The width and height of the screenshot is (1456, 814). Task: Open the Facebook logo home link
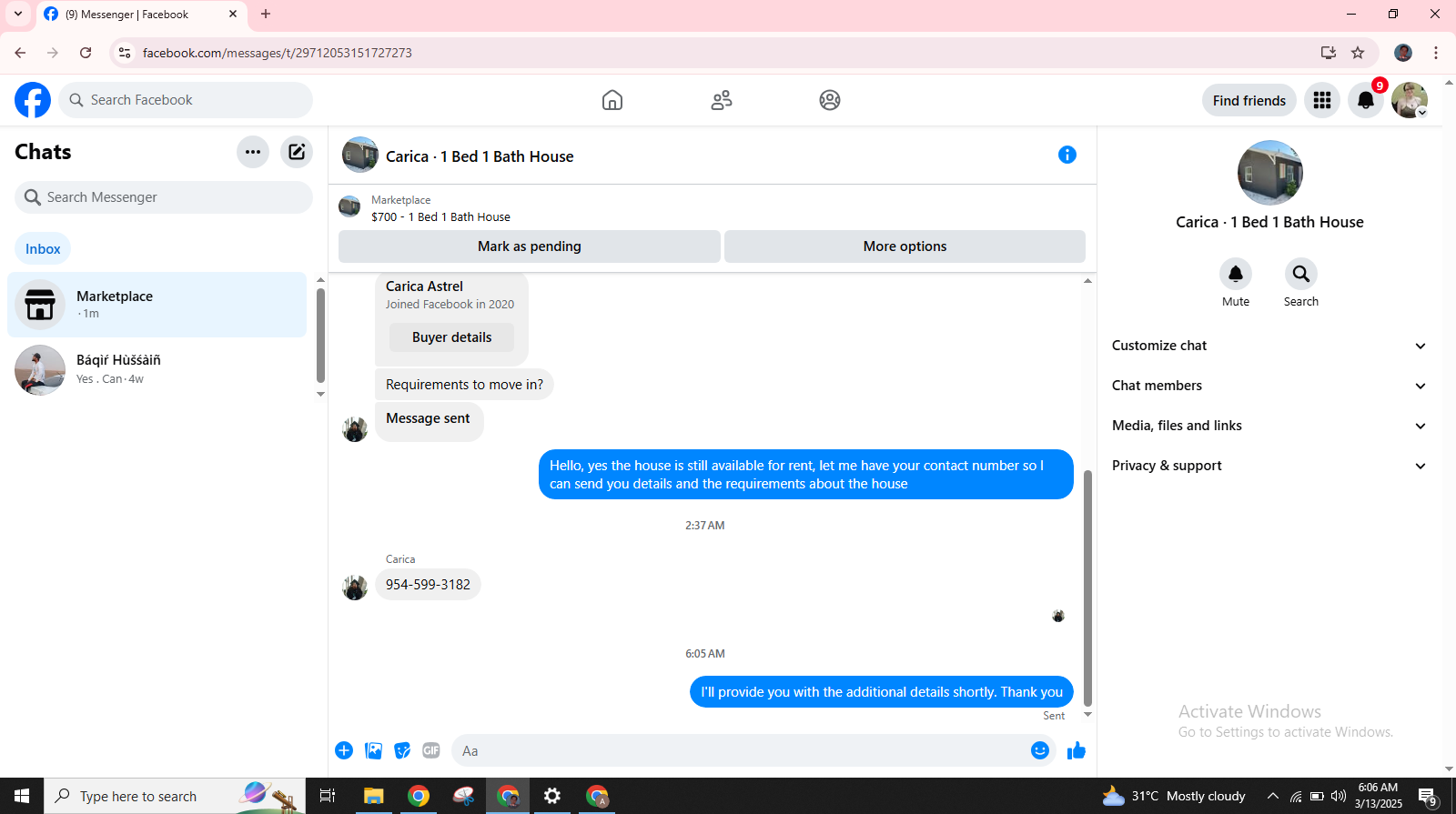(x=33, y=100)
